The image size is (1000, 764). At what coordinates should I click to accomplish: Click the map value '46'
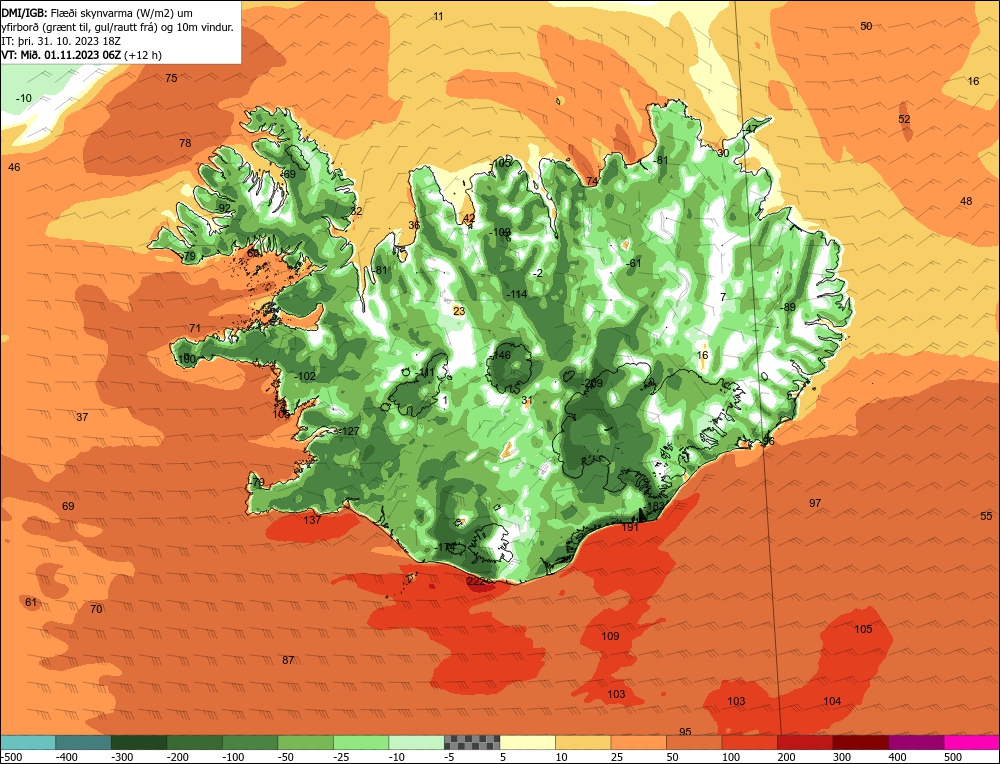tap(14, 167)
